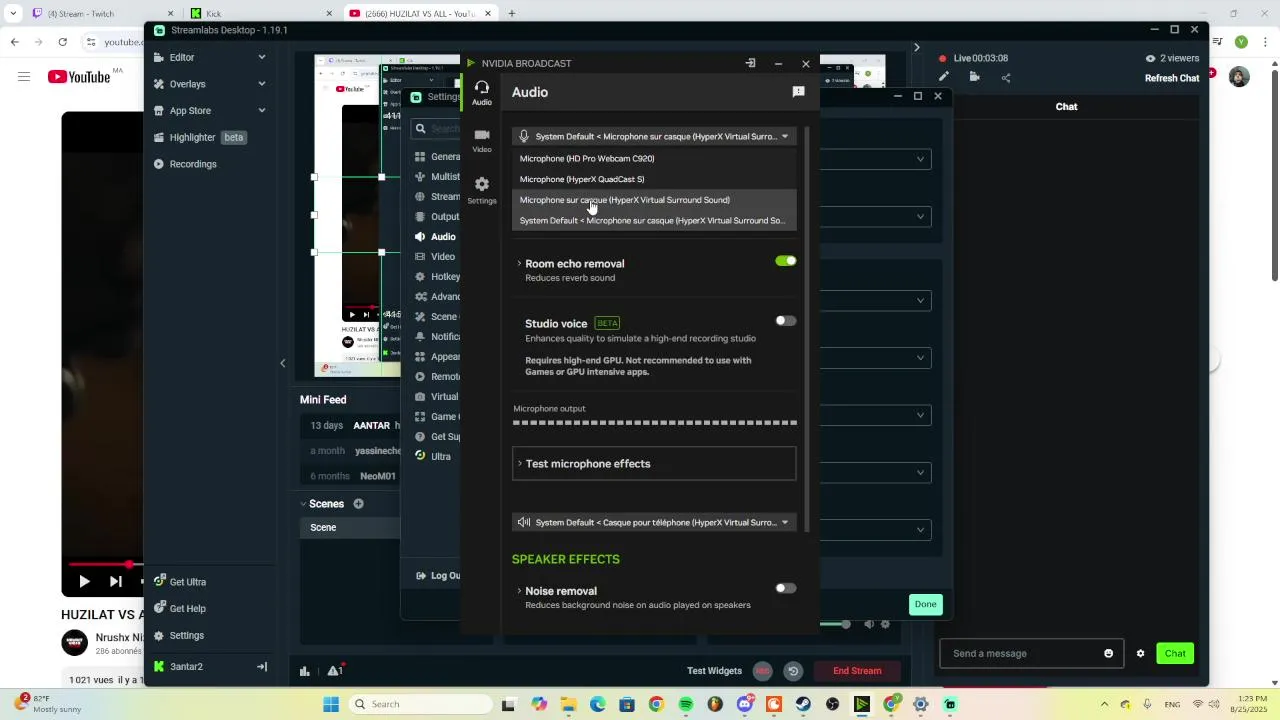The image size is (1280, 720).
Task: Click the green Chat send button
Action: (1175, 654)
